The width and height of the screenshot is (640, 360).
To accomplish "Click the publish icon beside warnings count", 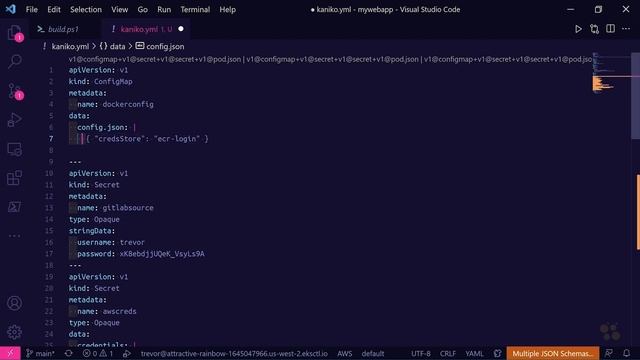I will coord(127,353).
